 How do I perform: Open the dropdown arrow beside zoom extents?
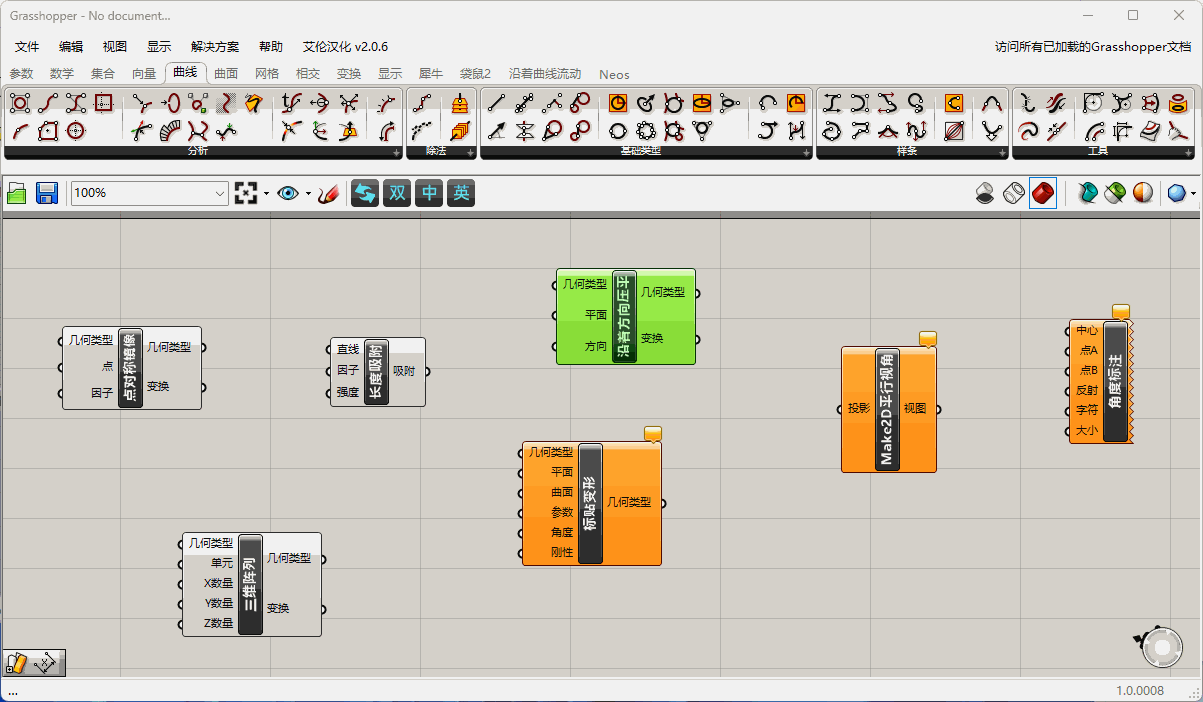(x=266, y=194)
